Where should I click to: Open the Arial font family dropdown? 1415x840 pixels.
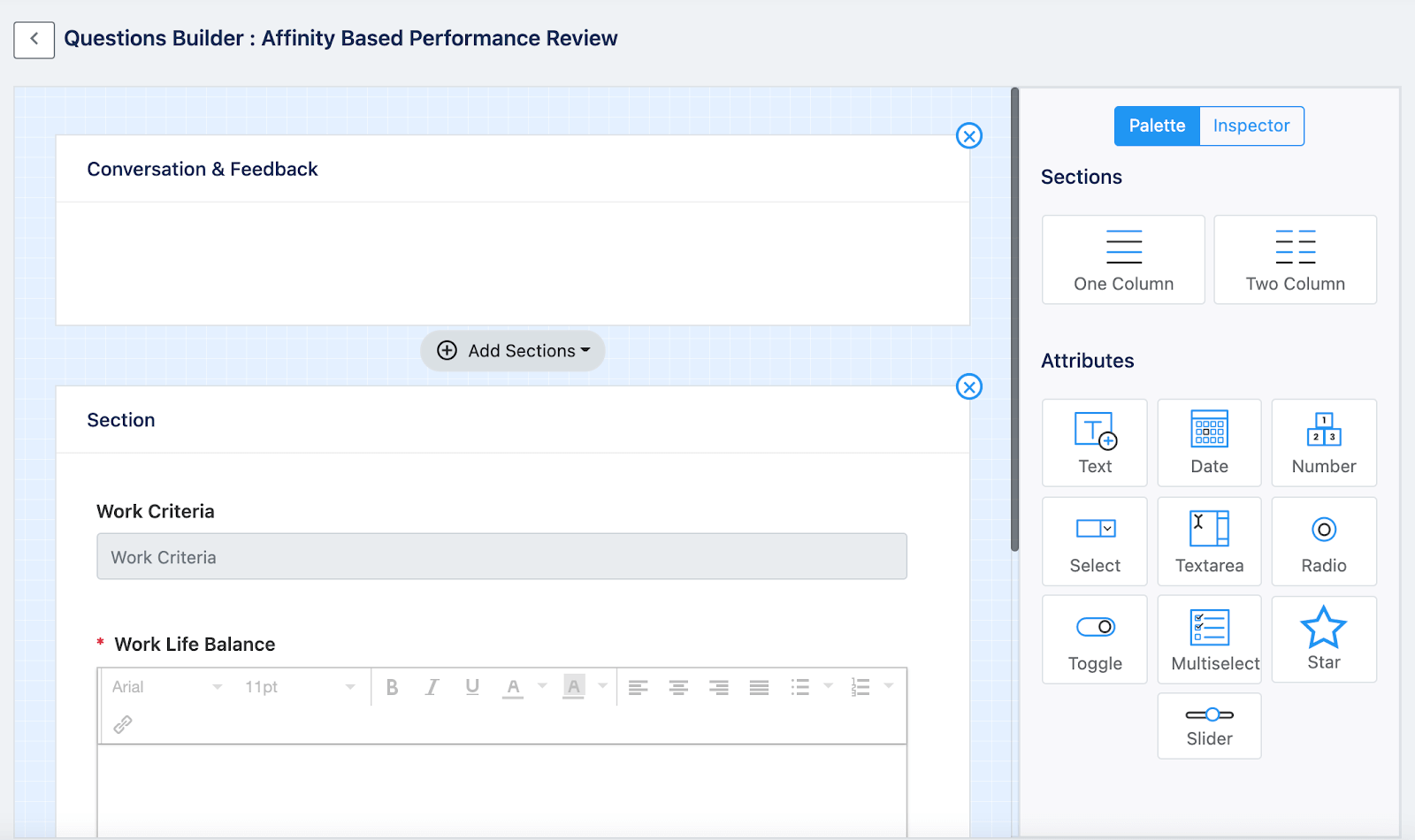coord(164,686)
